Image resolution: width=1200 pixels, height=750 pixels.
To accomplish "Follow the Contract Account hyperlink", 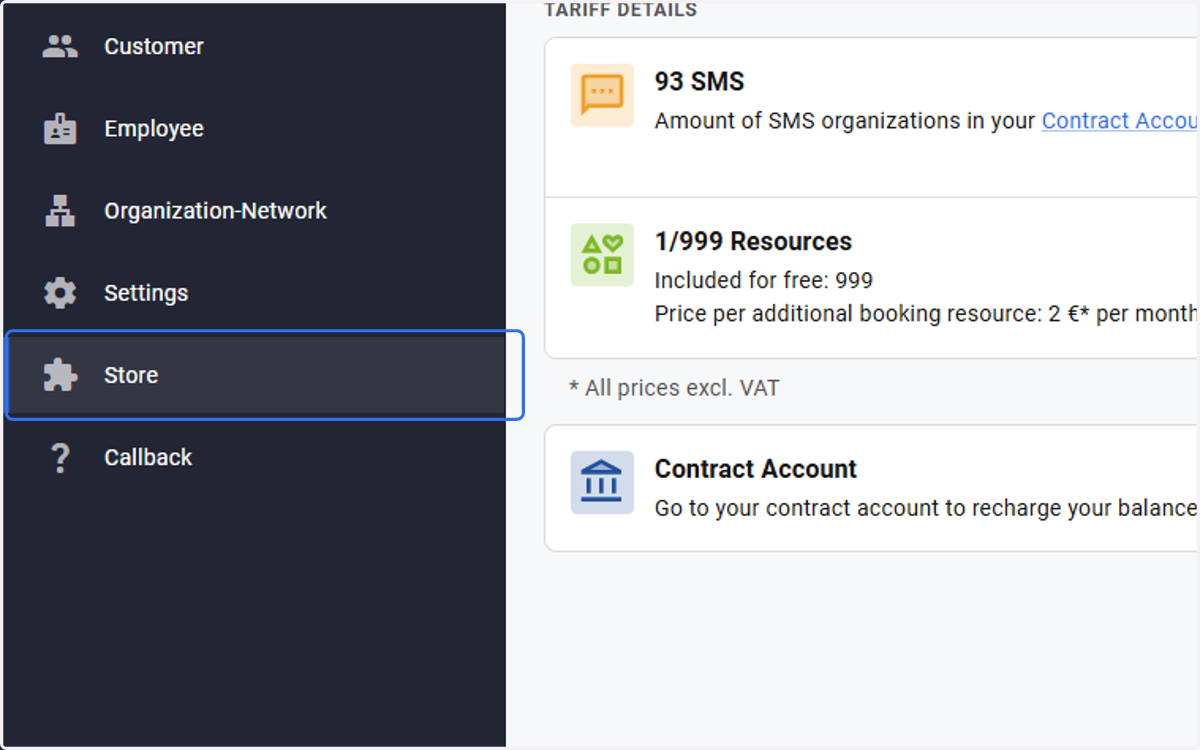I will 1120,121.
